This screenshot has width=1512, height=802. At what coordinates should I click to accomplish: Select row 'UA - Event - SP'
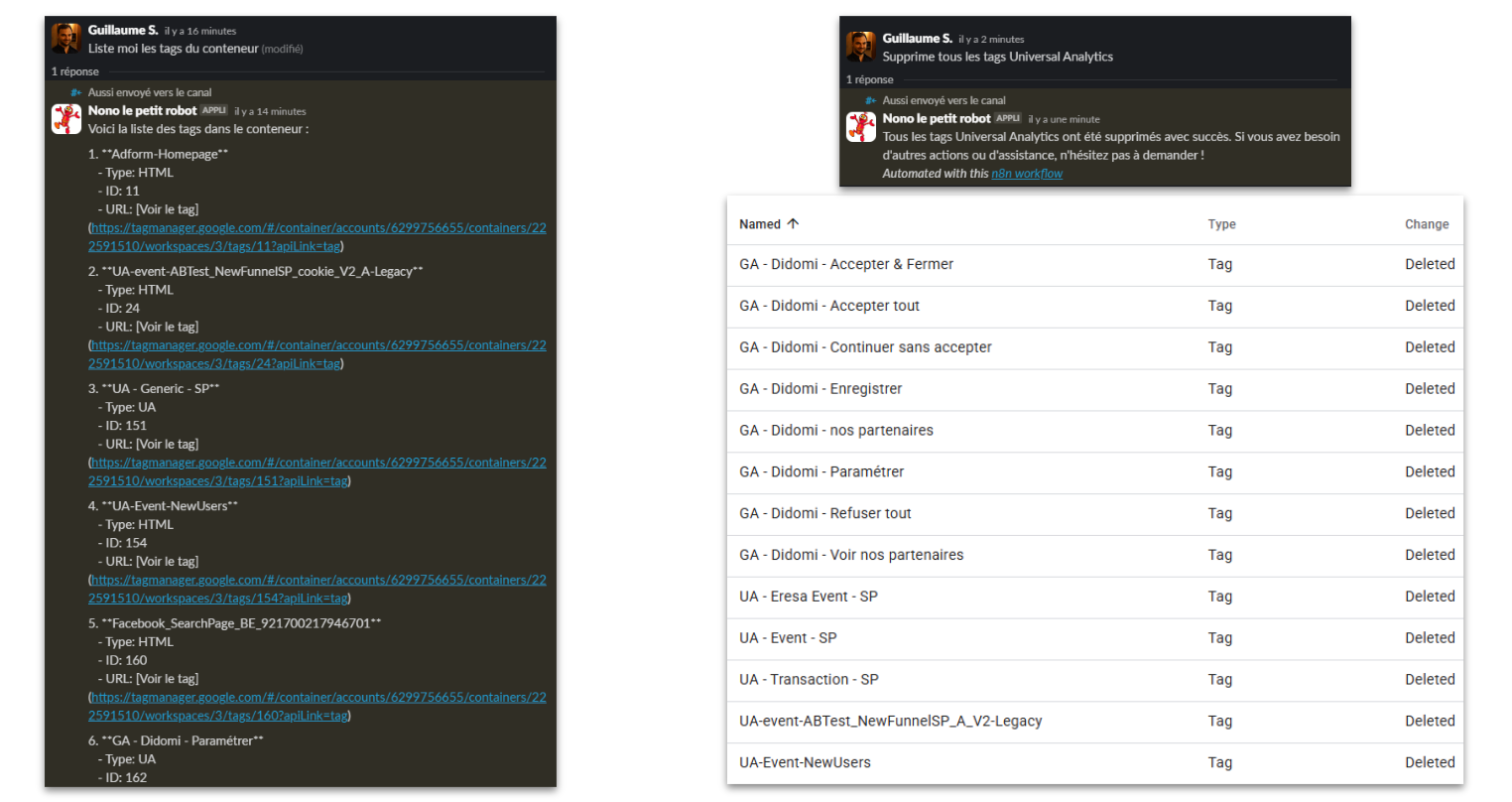1095,639
